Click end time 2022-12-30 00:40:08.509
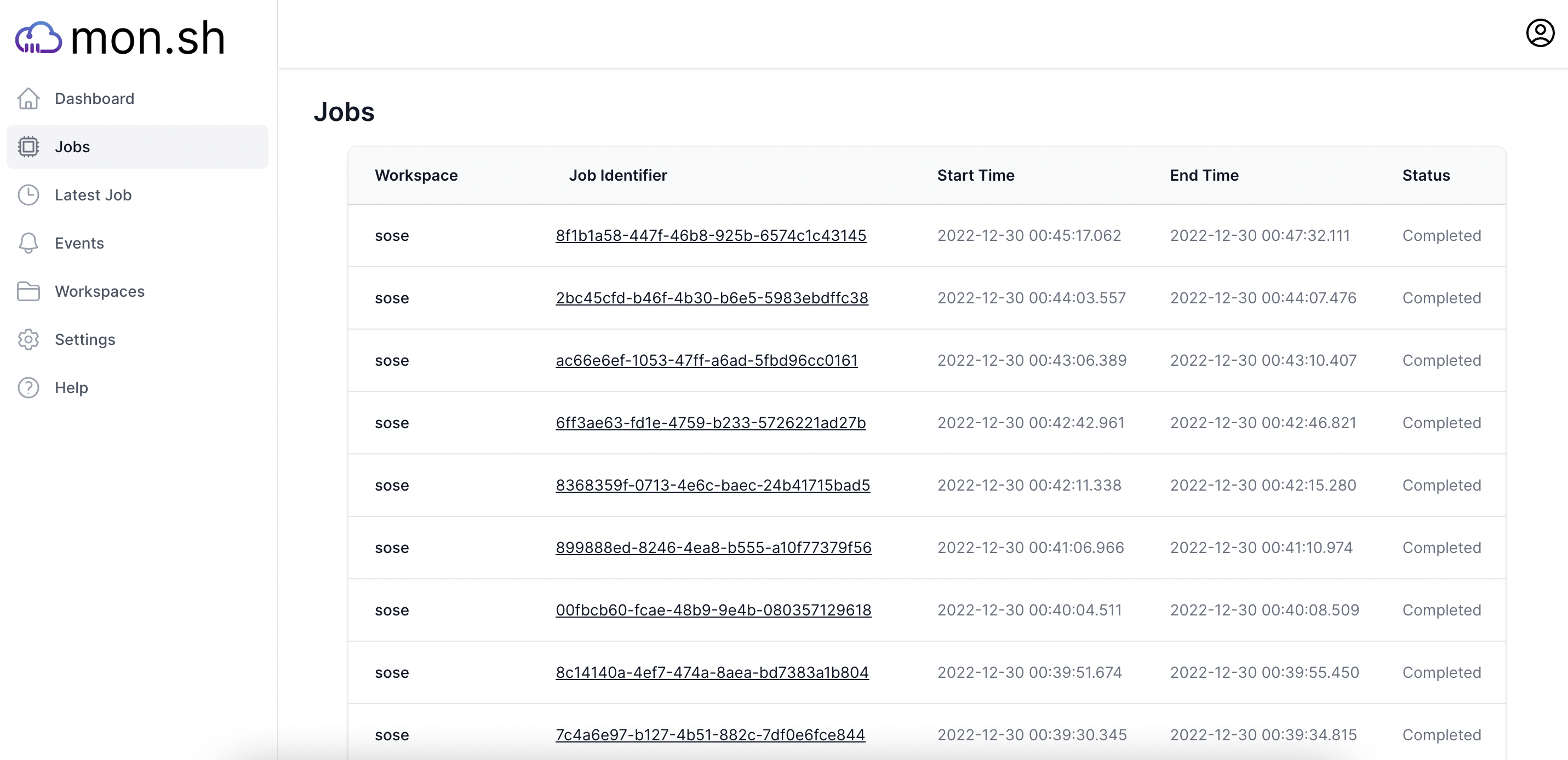Screen dimensions: 1568x760 pos(1264,610)
